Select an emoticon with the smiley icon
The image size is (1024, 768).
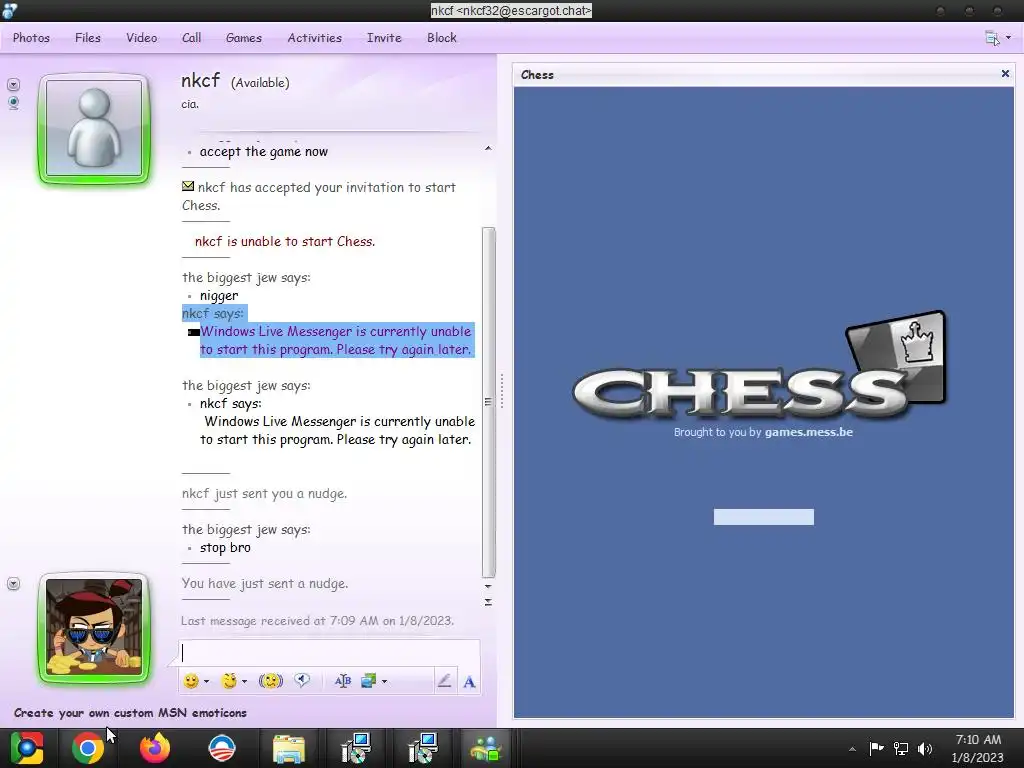(x=191, y=681)
